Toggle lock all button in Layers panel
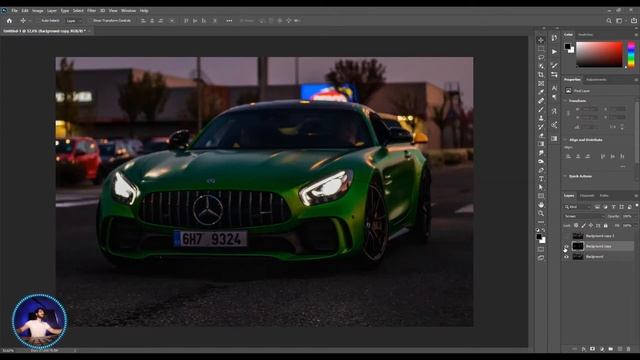 click(606, 225)
